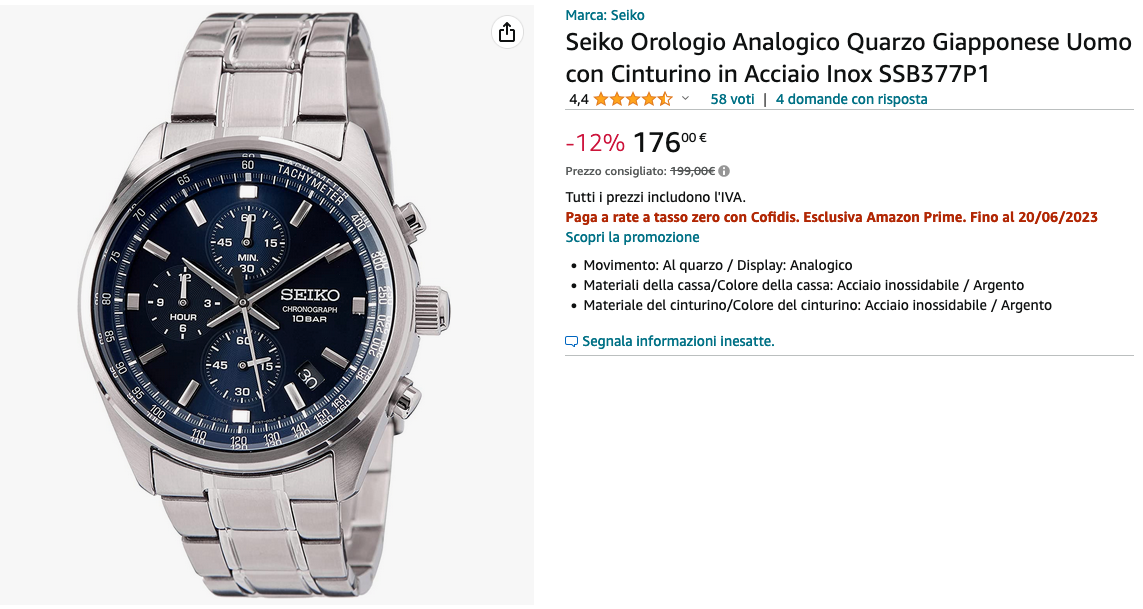Click the -12% discount label
Image resolution: width=1143 pixels, height=609 pixels.
[595, 143]
